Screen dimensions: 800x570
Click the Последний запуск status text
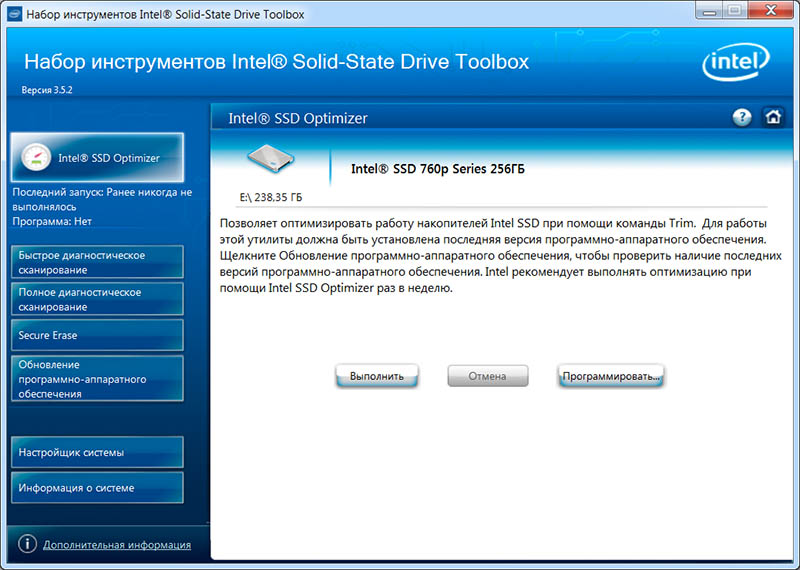click(x=102, y=200)
